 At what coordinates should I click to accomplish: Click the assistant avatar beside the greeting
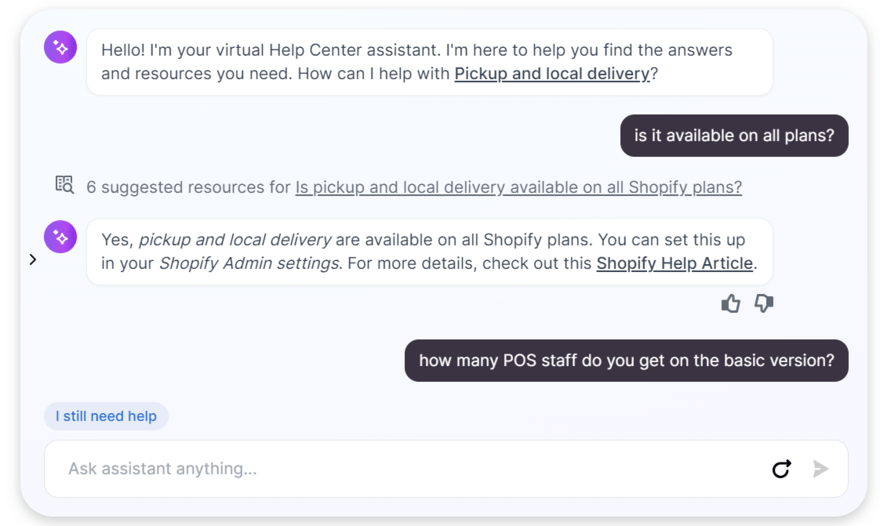[x=61, y=47]
